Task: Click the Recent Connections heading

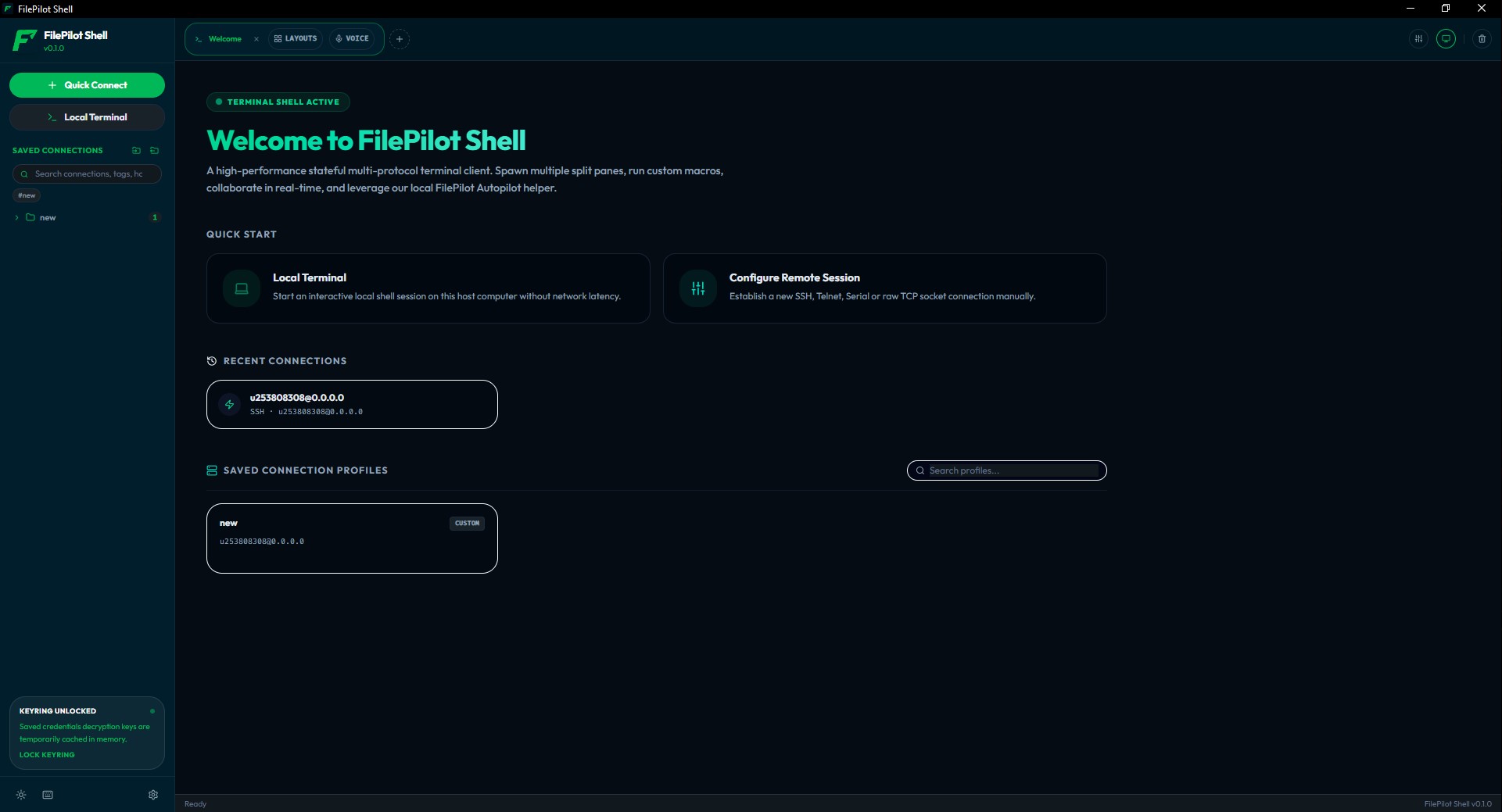Action: click(x=285, y=361)
